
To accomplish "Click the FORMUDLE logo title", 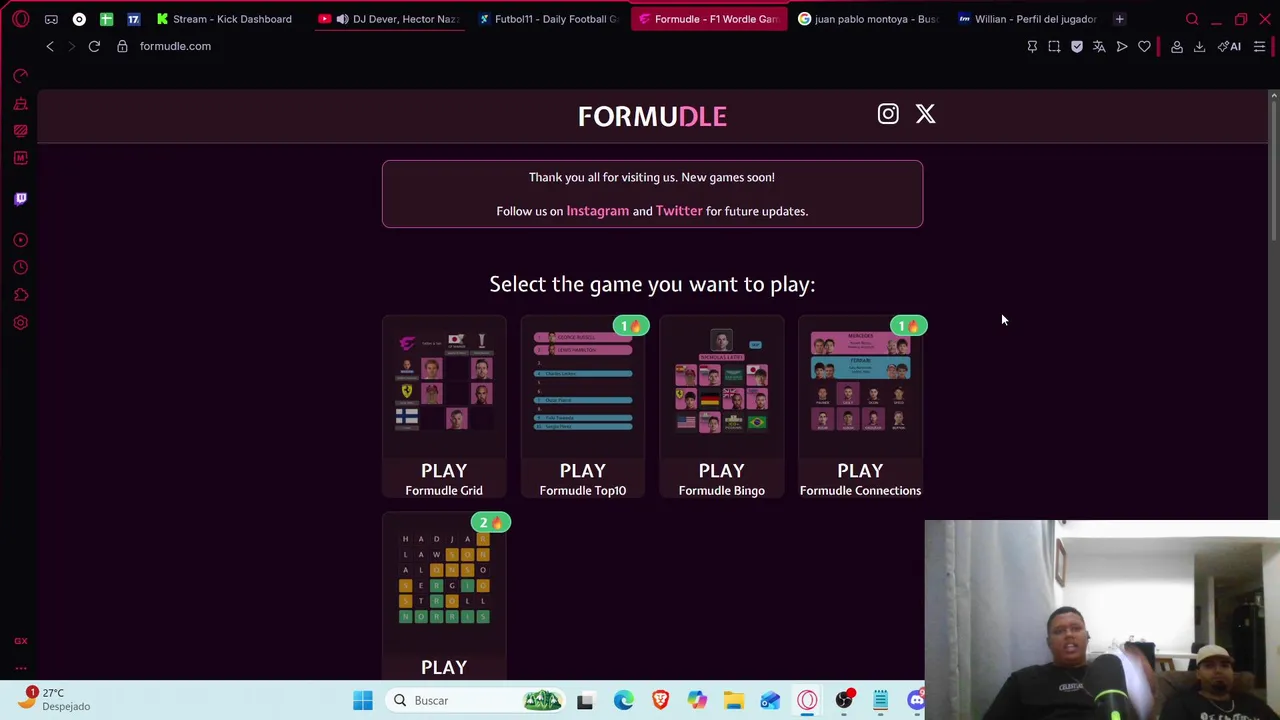I will pos(652,116).
